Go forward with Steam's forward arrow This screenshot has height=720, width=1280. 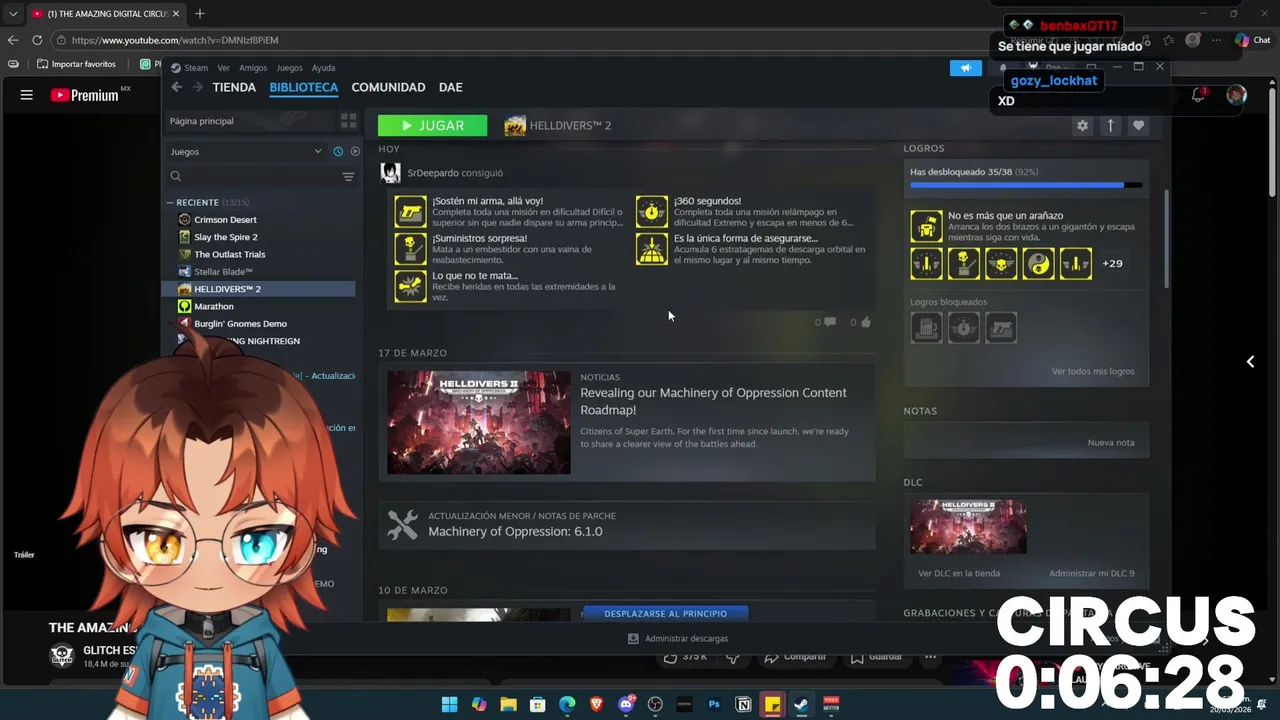[198, 87]
